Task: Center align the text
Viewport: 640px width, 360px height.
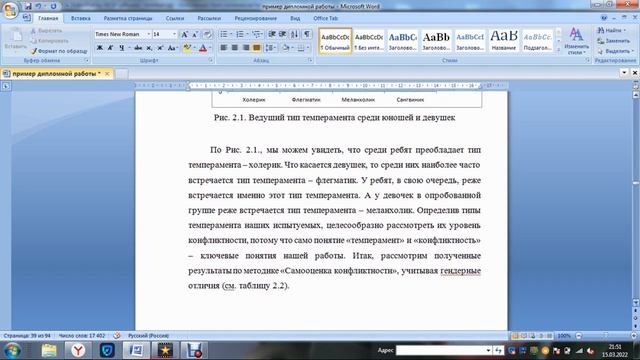Action: (x=235, y=48)
